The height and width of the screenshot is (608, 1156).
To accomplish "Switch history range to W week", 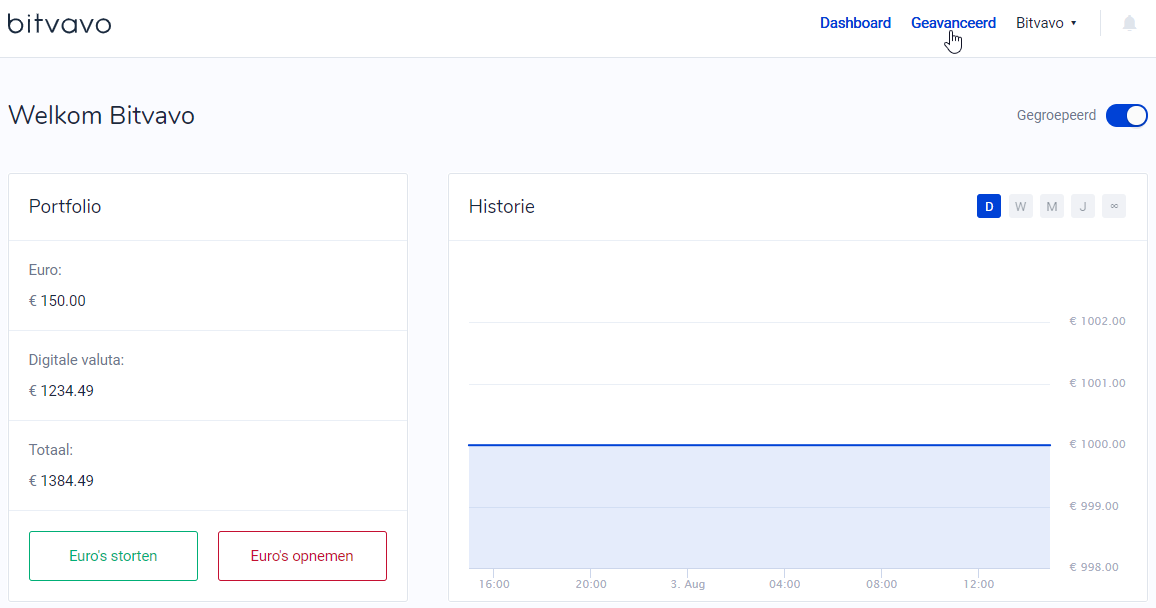I will 1020,206.
